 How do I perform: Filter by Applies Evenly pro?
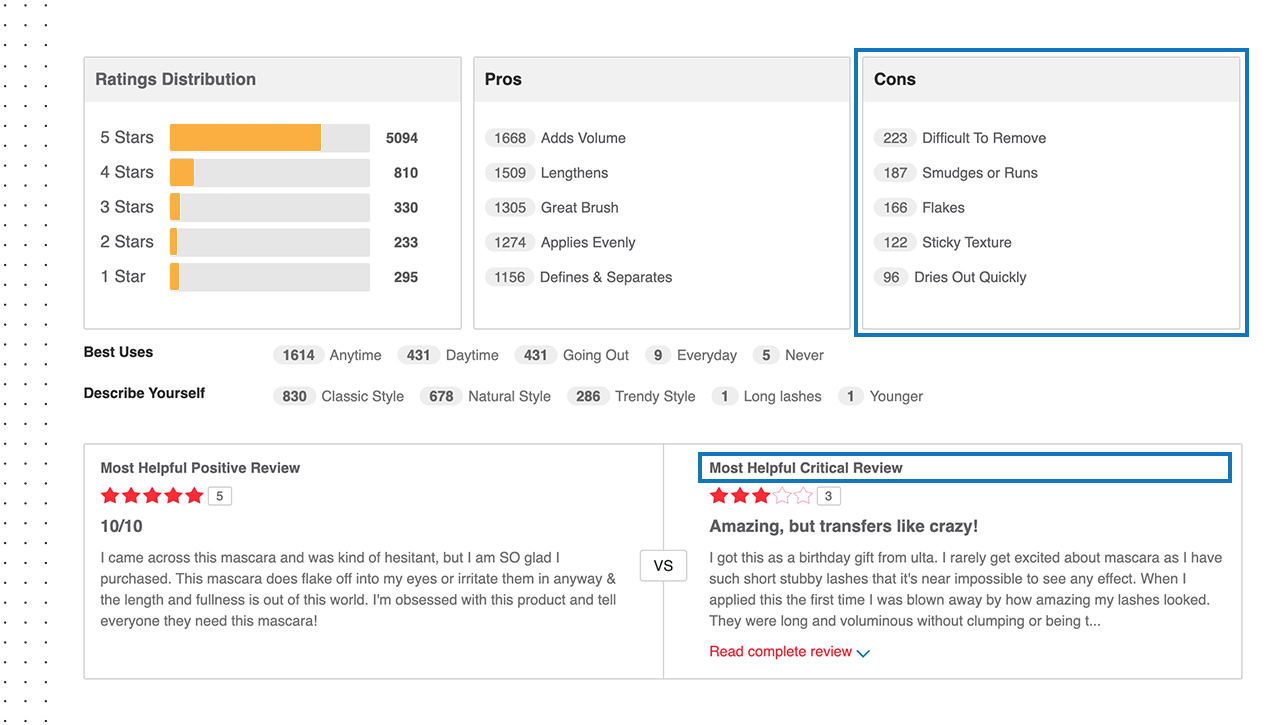(560, 243)
